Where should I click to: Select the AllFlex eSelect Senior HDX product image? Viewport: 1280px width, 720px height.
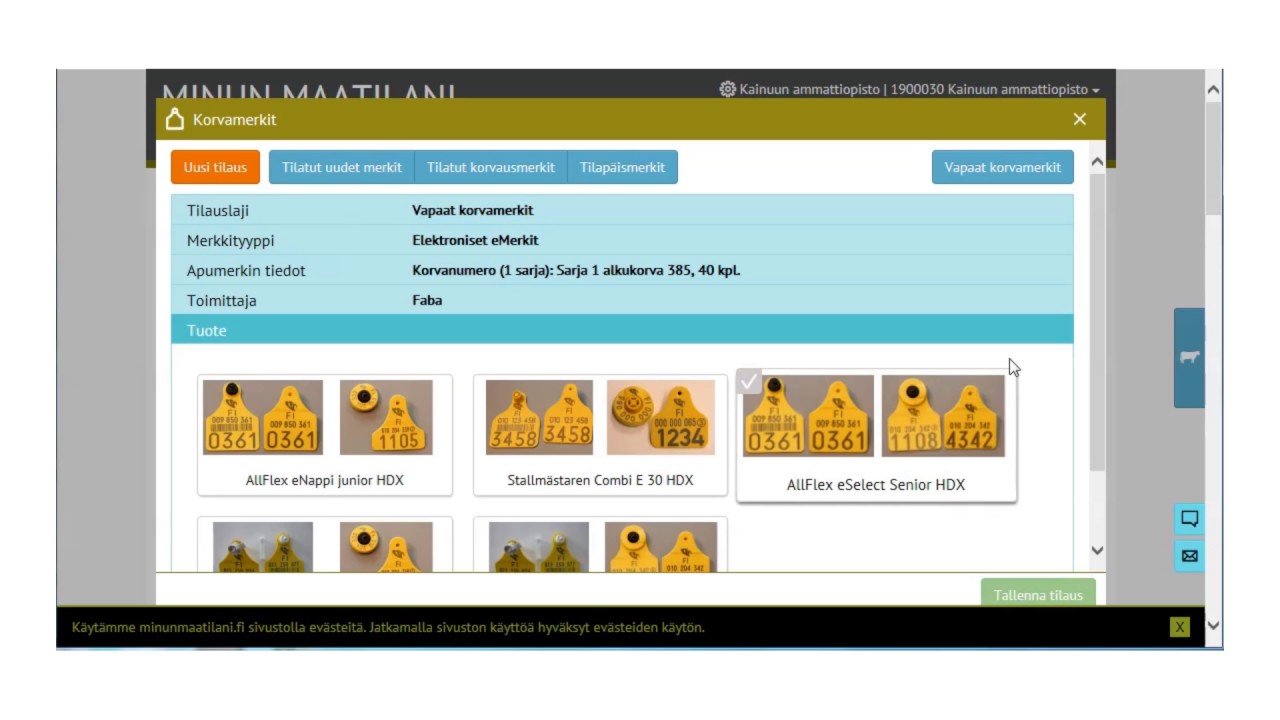(x=874, y=416)
